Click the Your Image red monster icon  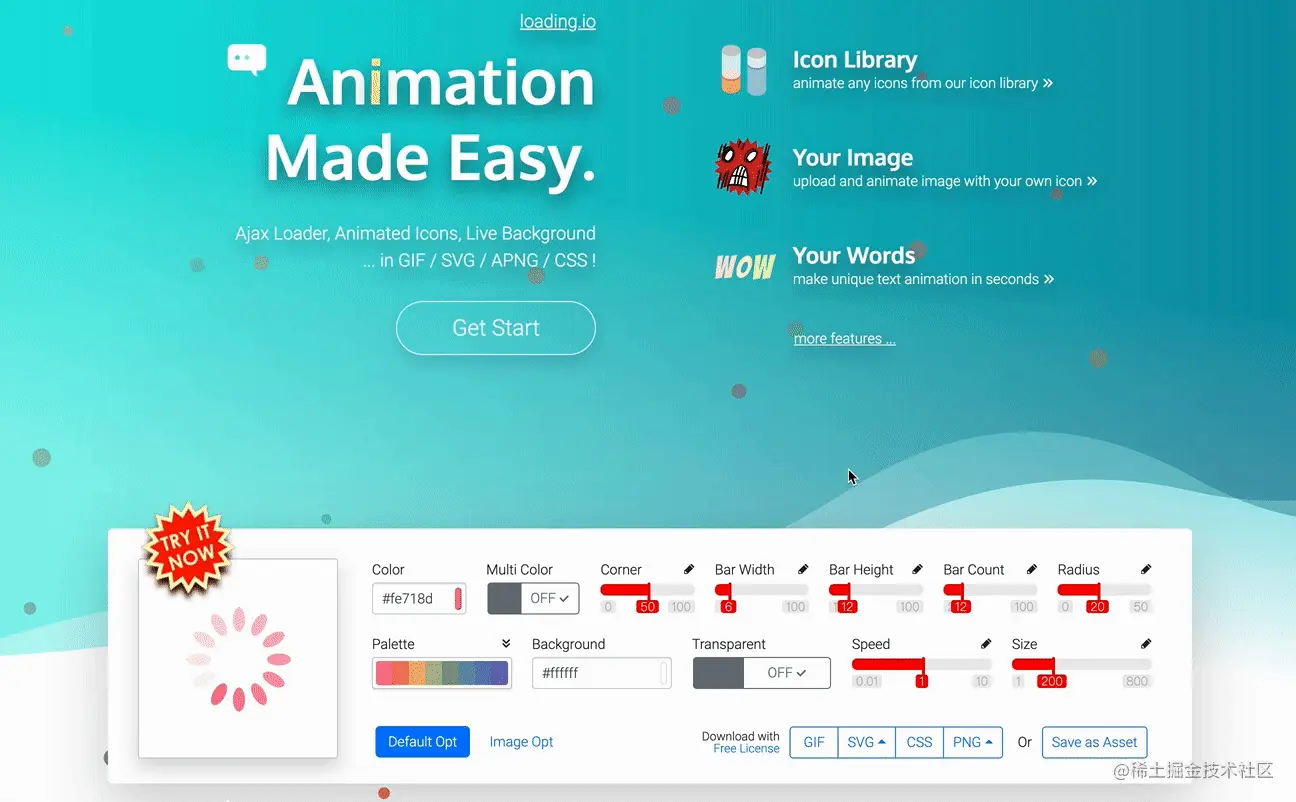pos(742,167)
